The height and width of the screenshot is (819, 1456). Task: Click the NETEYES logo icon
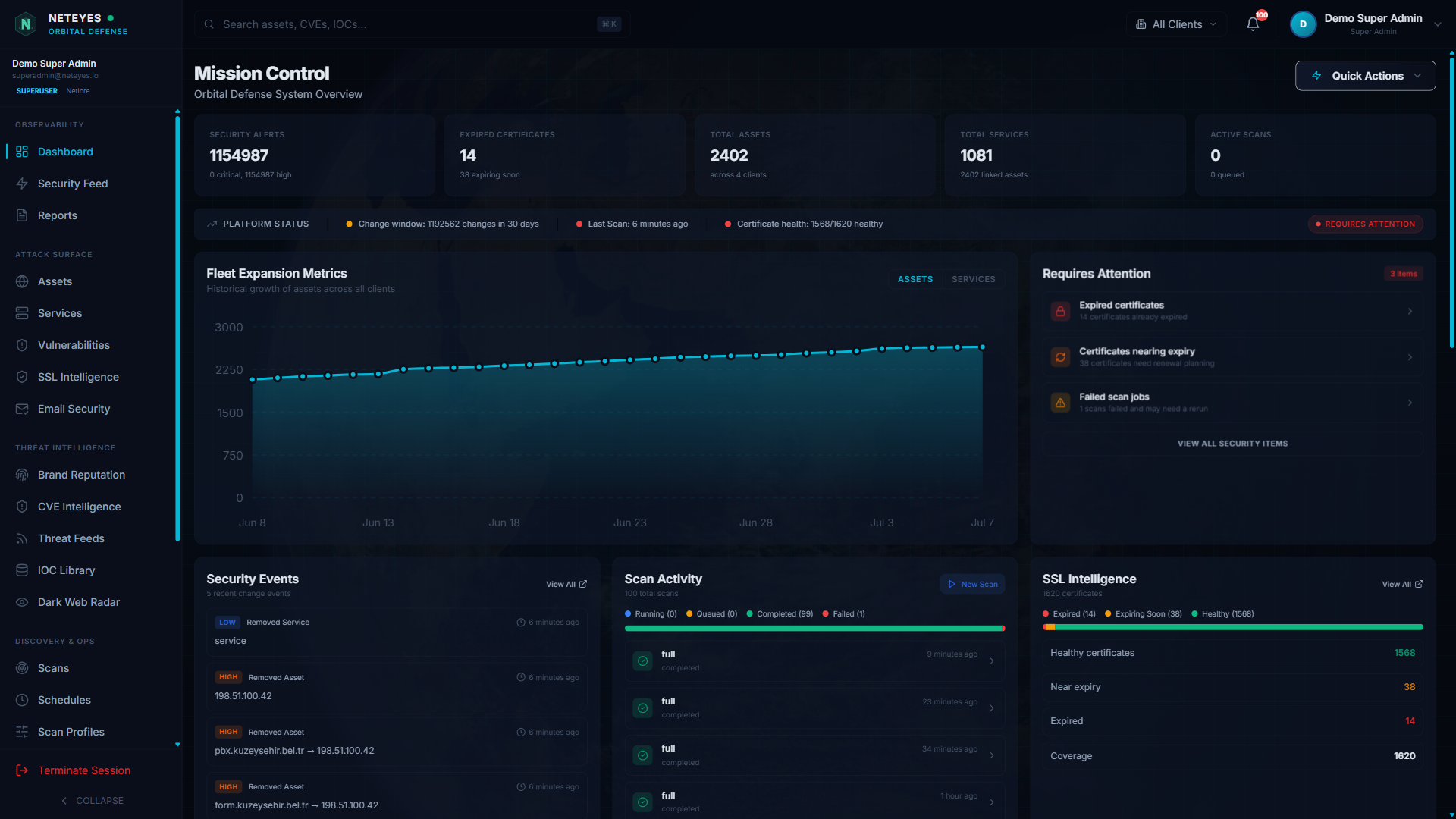tap(26, 24)
